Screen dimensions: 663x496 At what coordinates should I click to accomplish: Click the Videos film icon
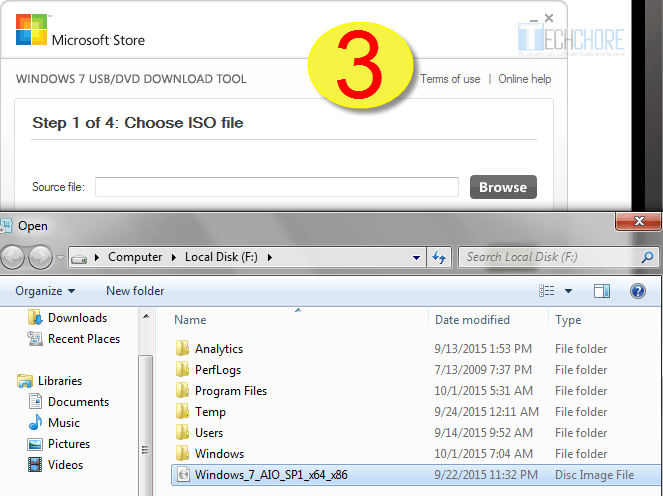(35, 465)
